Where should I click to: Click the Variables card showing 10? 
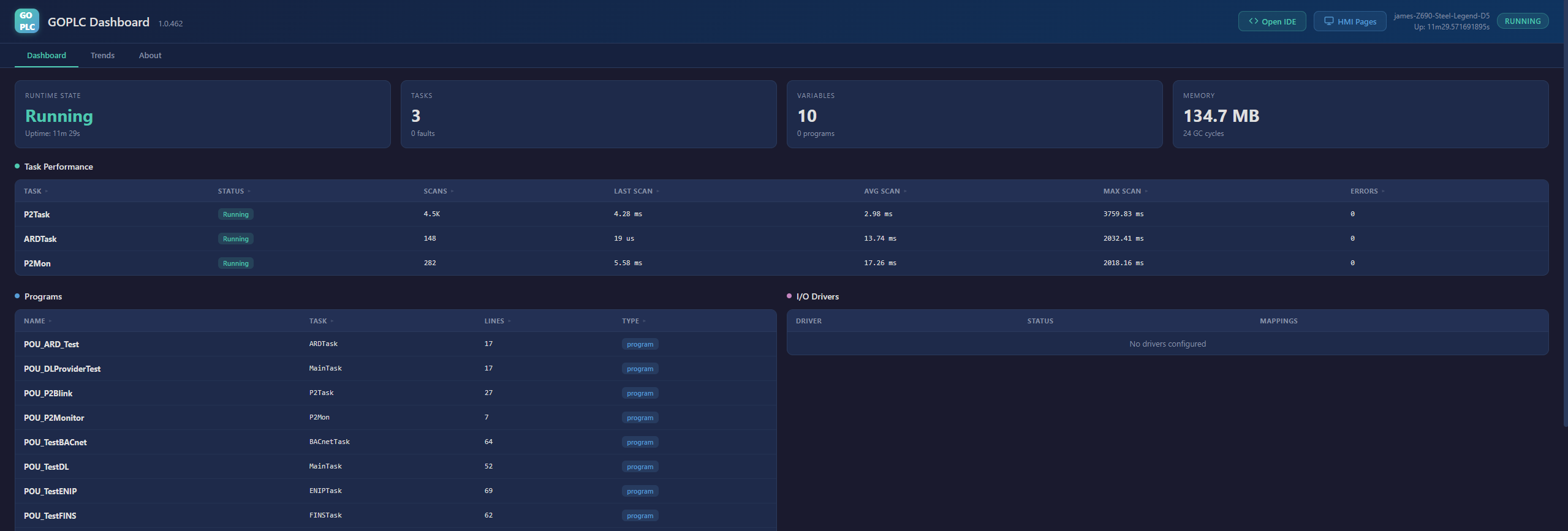coord(974,114)
